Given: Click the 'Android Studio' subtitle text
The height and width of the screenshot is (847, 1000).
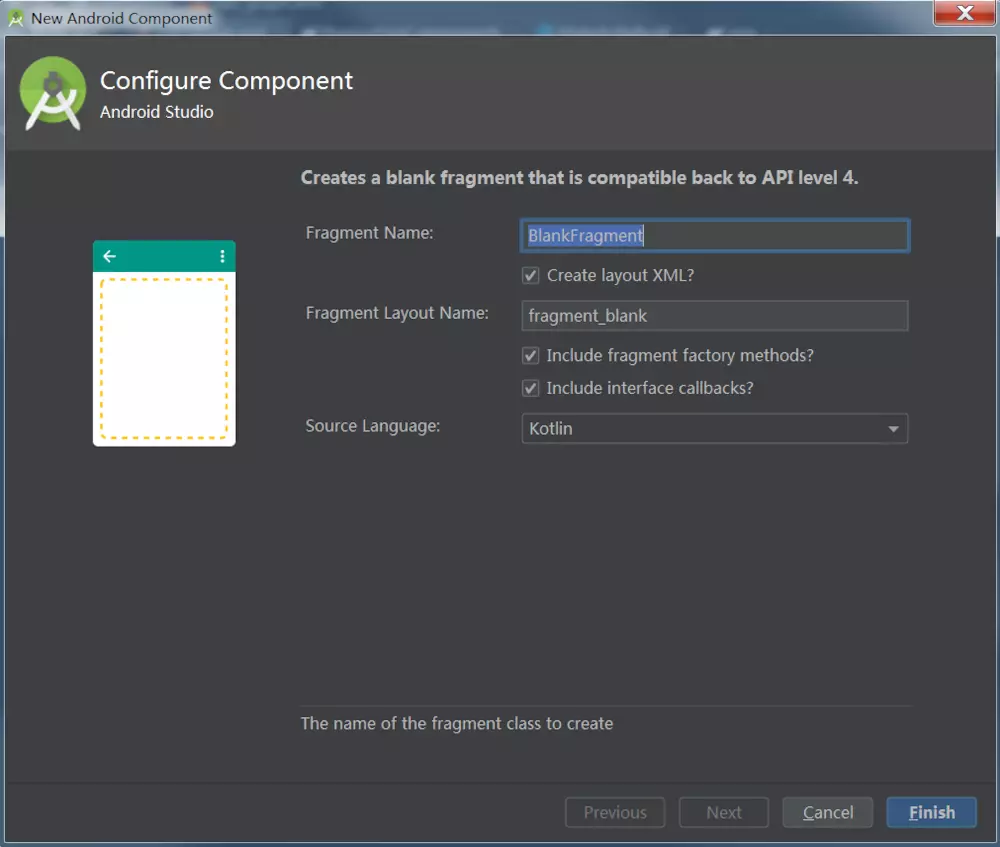Looking at the screenshot, I should click(x=157, y=112).
